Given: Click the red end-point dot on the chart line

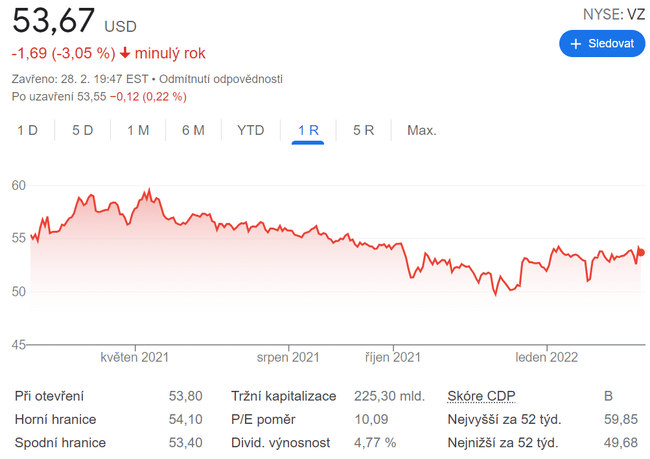Looking at the screenshot, I should tap(640, 252).
